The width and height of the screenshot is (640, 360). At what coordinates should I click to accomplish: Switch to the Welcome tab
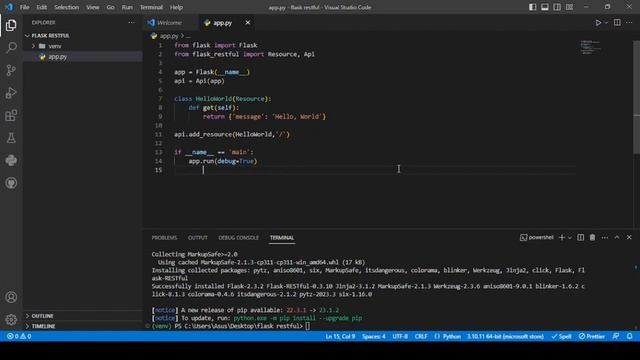coord(170,23)
